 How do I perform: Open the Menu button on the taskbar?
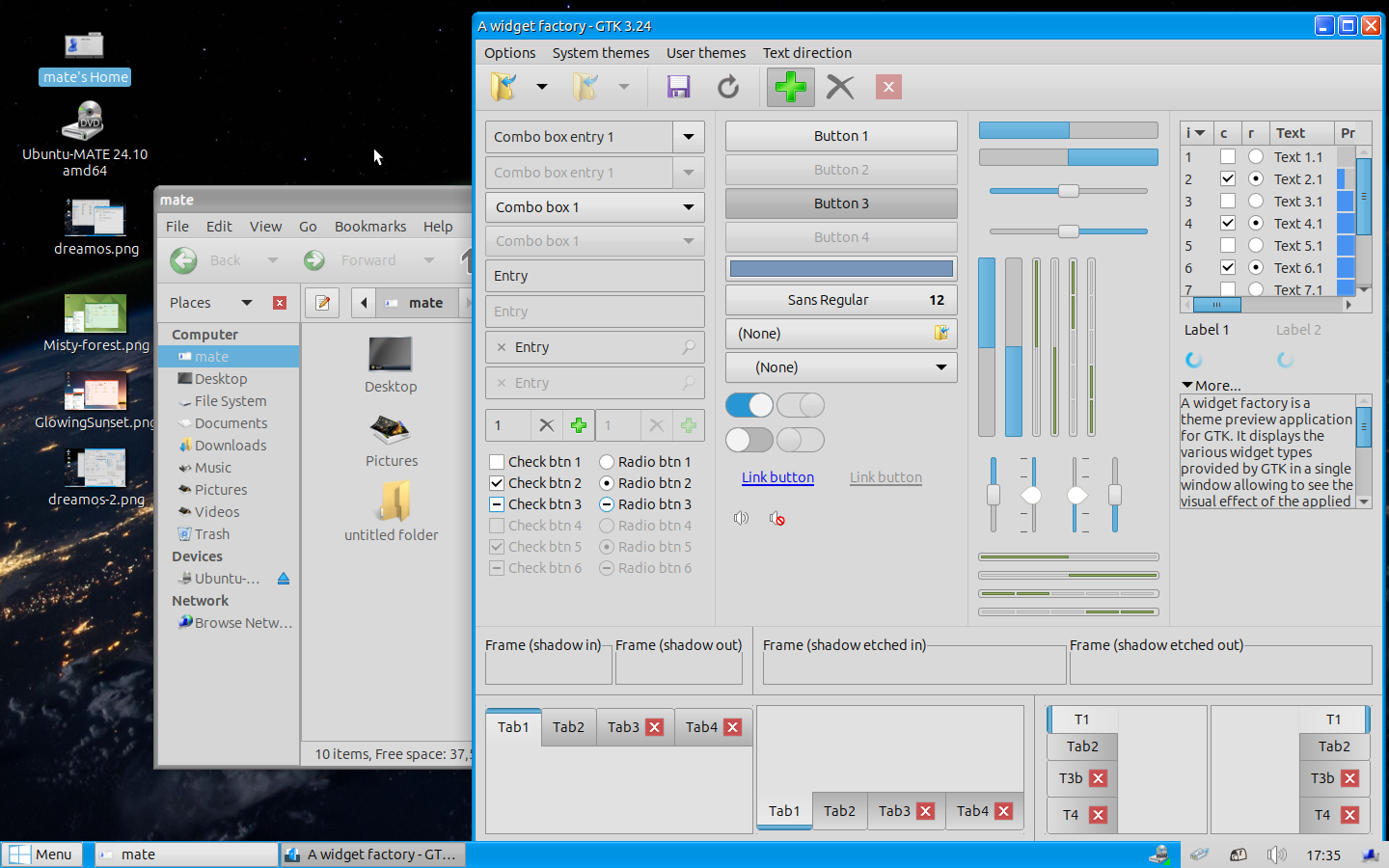pos(41,854)
